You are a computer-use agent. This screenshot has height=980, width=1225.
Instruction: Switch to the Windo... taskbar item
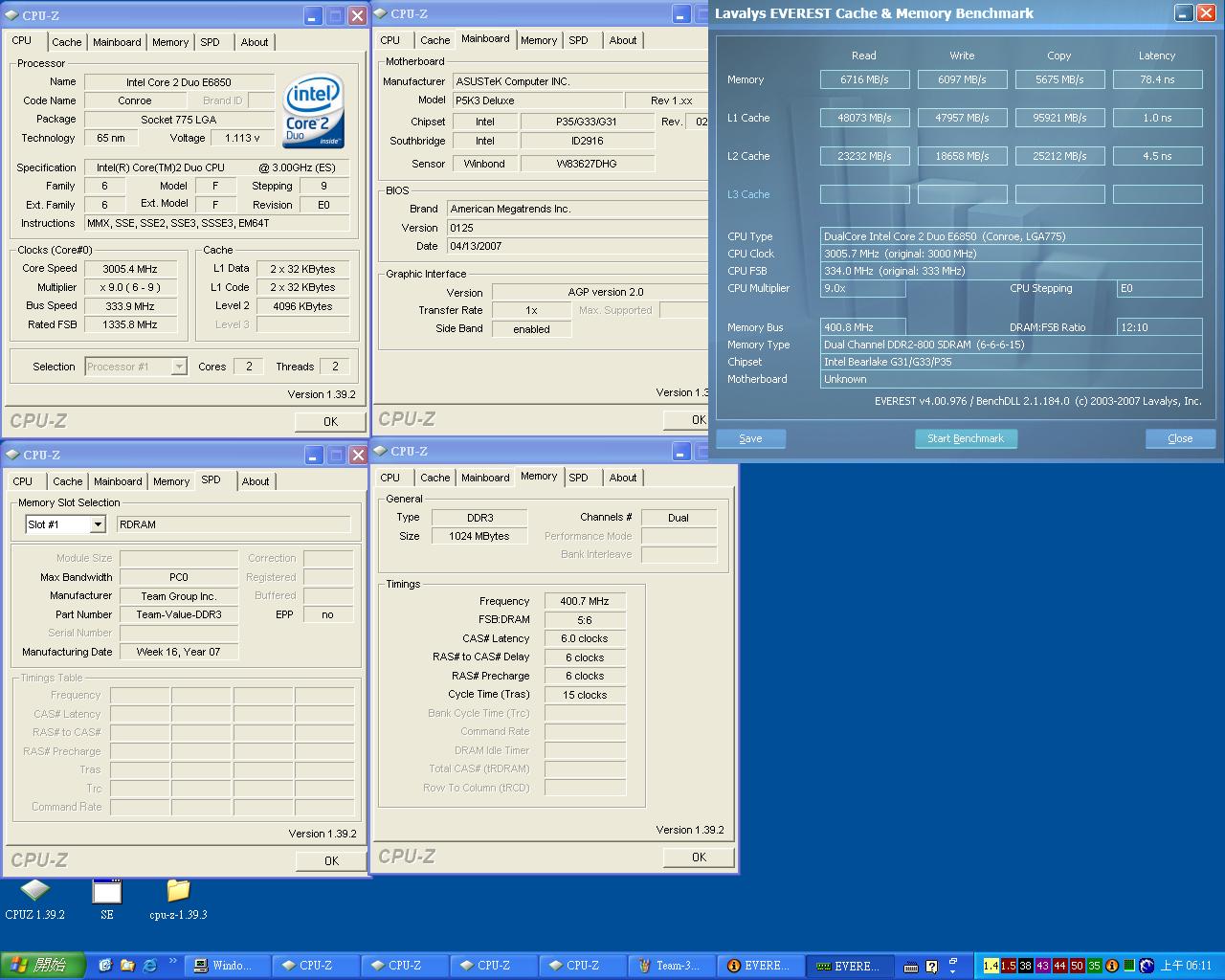click(x=226, y=966)
